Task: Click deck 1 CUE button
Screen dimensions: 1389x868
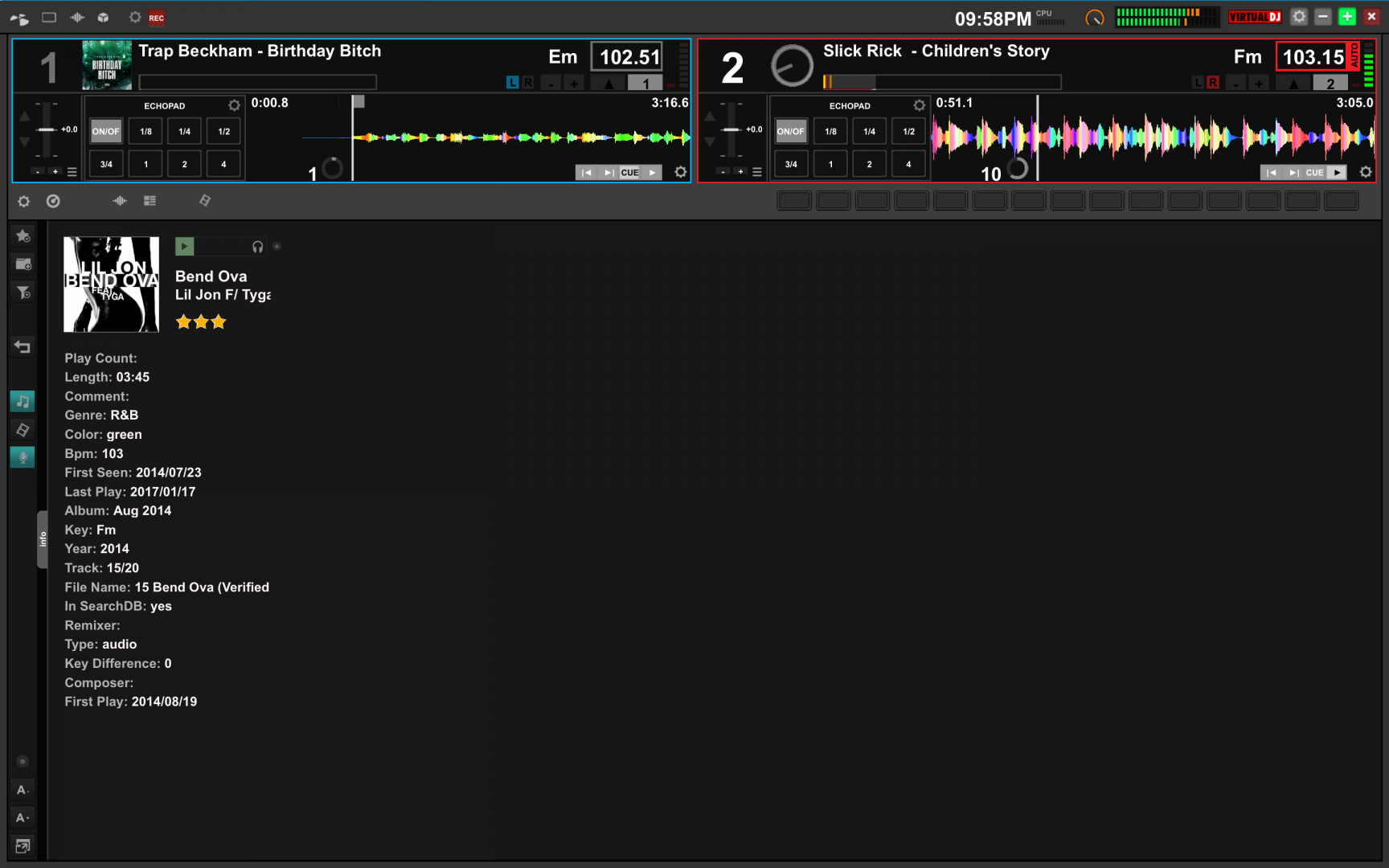Action: (629, 173)
